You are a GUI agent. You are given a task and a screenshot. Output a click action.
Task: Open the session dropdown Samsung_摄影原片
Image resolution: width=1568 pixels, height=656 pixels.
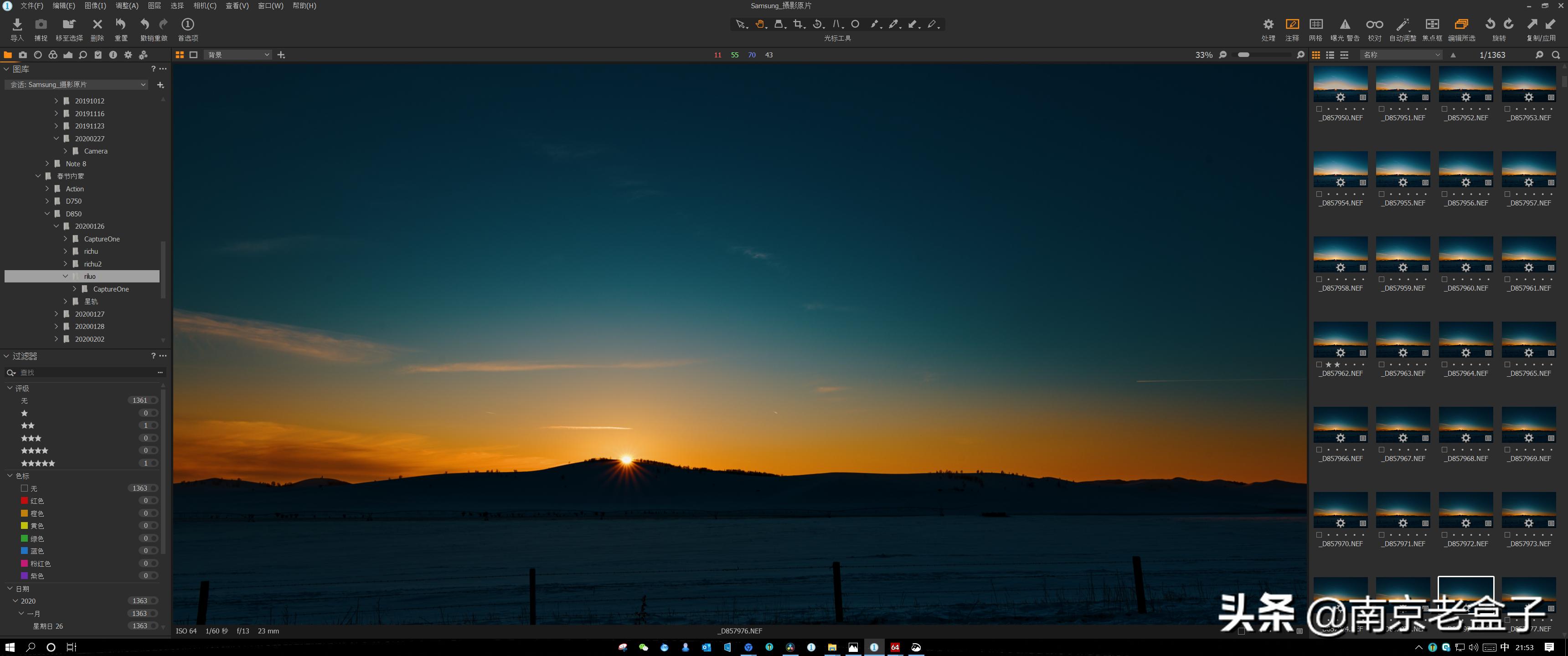pyautogui.click(x=76, y=85)
